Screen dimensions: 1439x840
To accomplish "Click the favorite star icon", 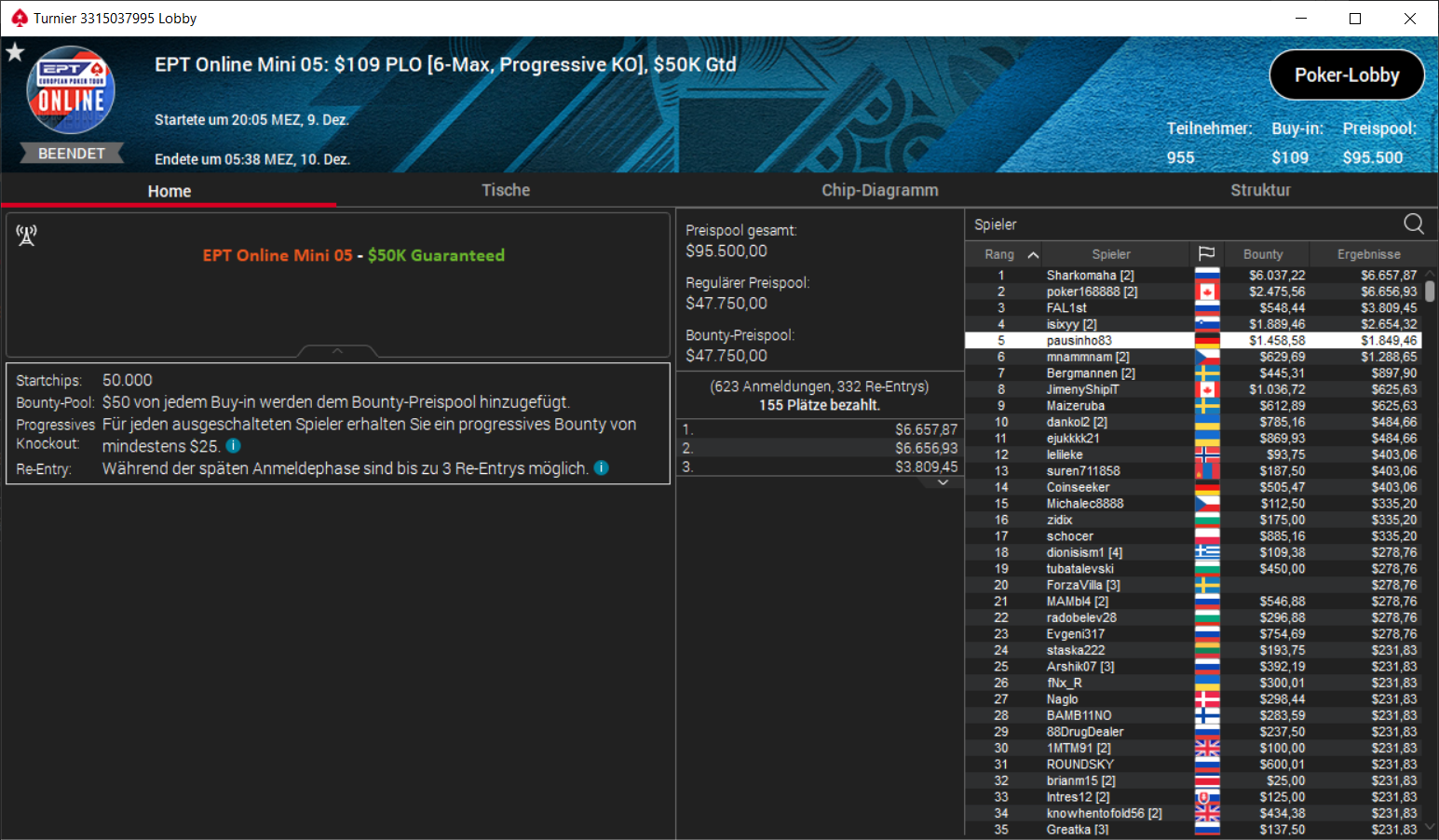I will 15,52.
